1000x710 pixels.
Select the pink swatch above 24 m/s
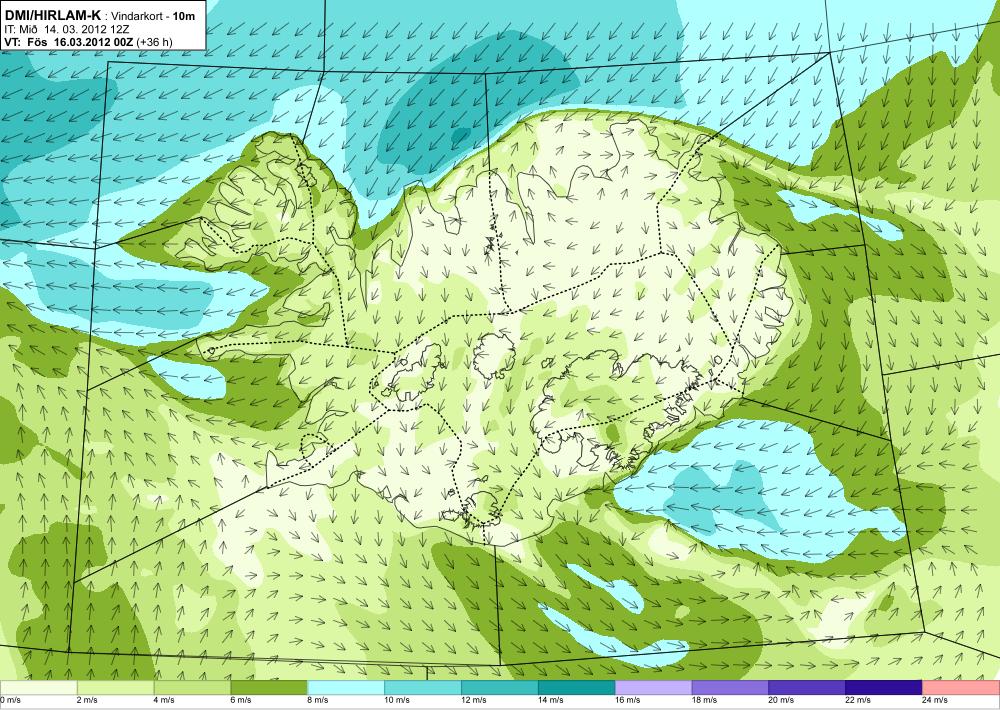tap(961, 688)
